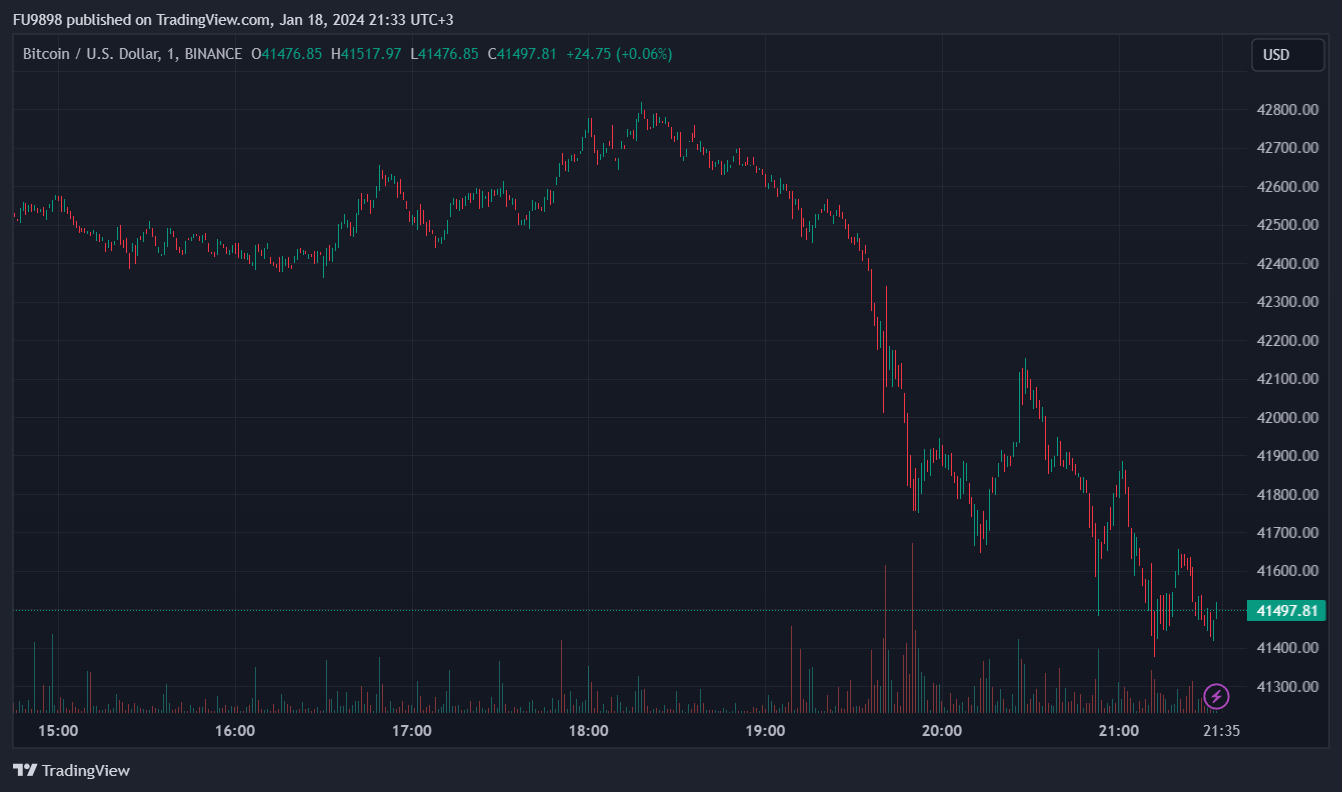Viewport: 1342px width, 792px height.
Task: Click the 42500.00 price scale label
Action: point(1286,225)
